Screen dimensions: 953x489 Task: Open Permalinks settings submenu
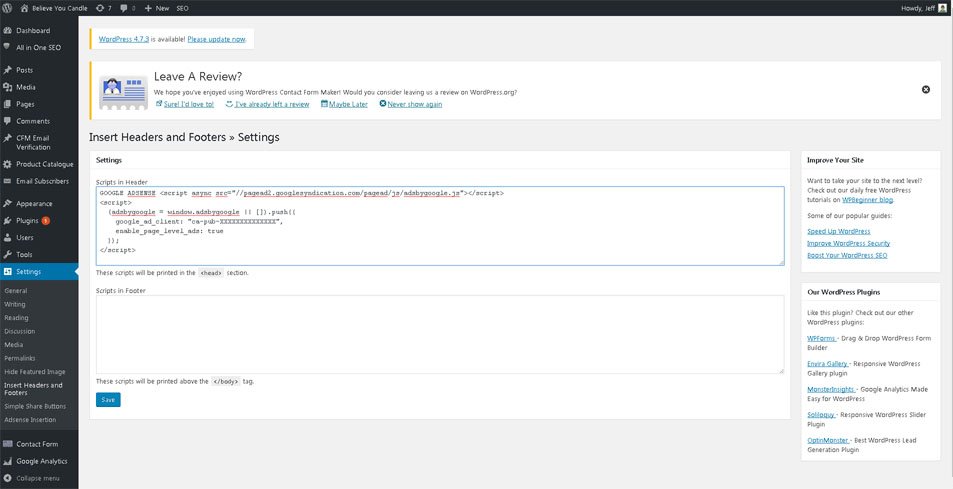pyautogui.click(x=20, y=358)
